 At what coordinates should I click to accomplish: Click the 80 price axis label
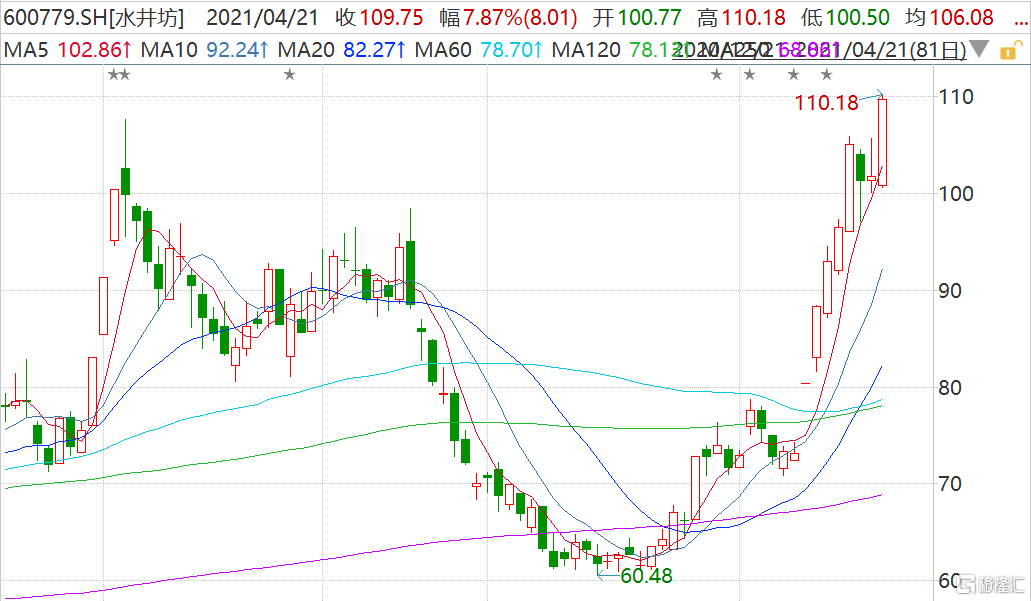[x=950, y=387]
